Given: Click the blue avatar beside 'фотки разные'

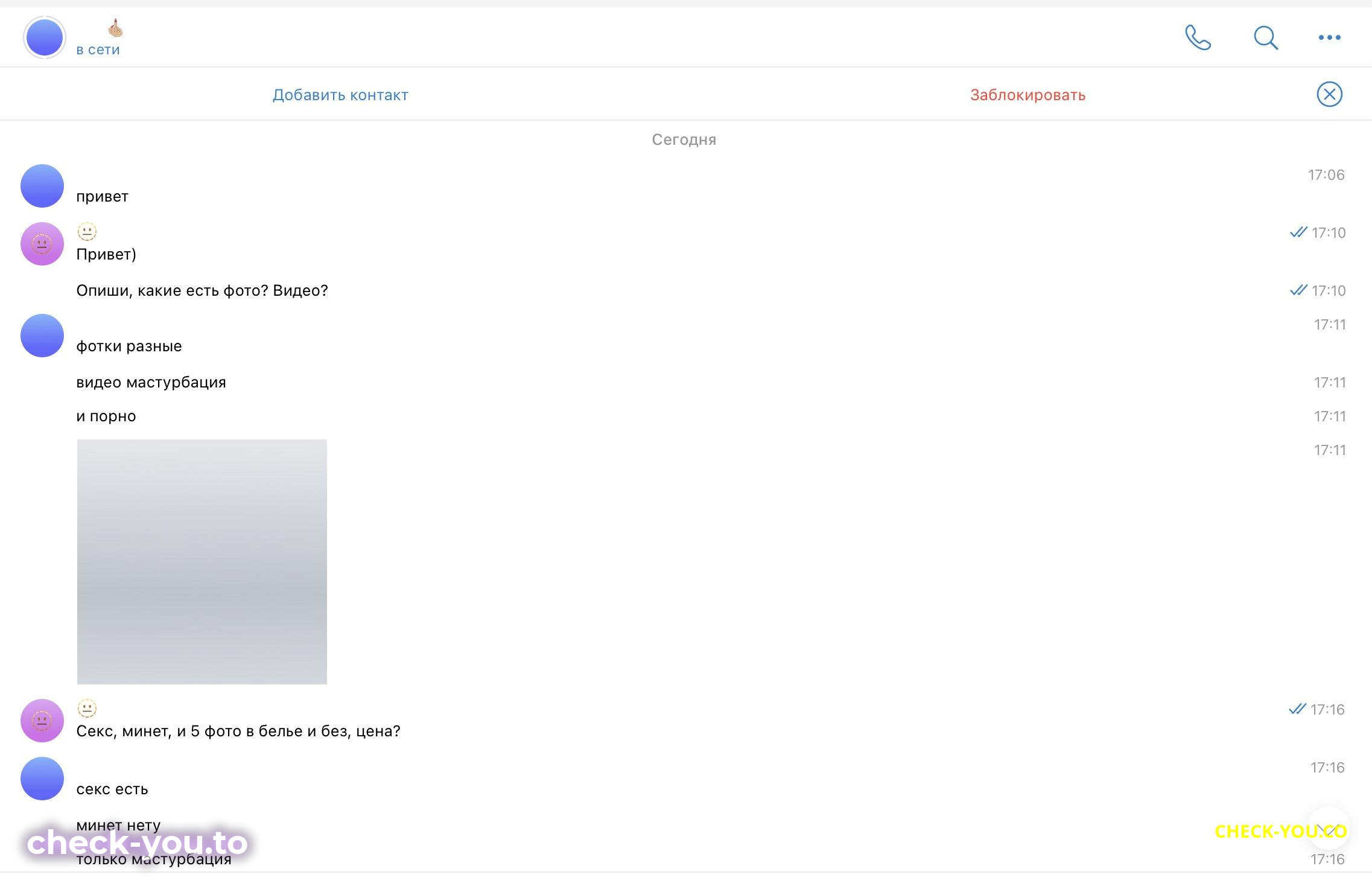Looking at the screenshot, I should pyautogui.click(x=42, y=336).
